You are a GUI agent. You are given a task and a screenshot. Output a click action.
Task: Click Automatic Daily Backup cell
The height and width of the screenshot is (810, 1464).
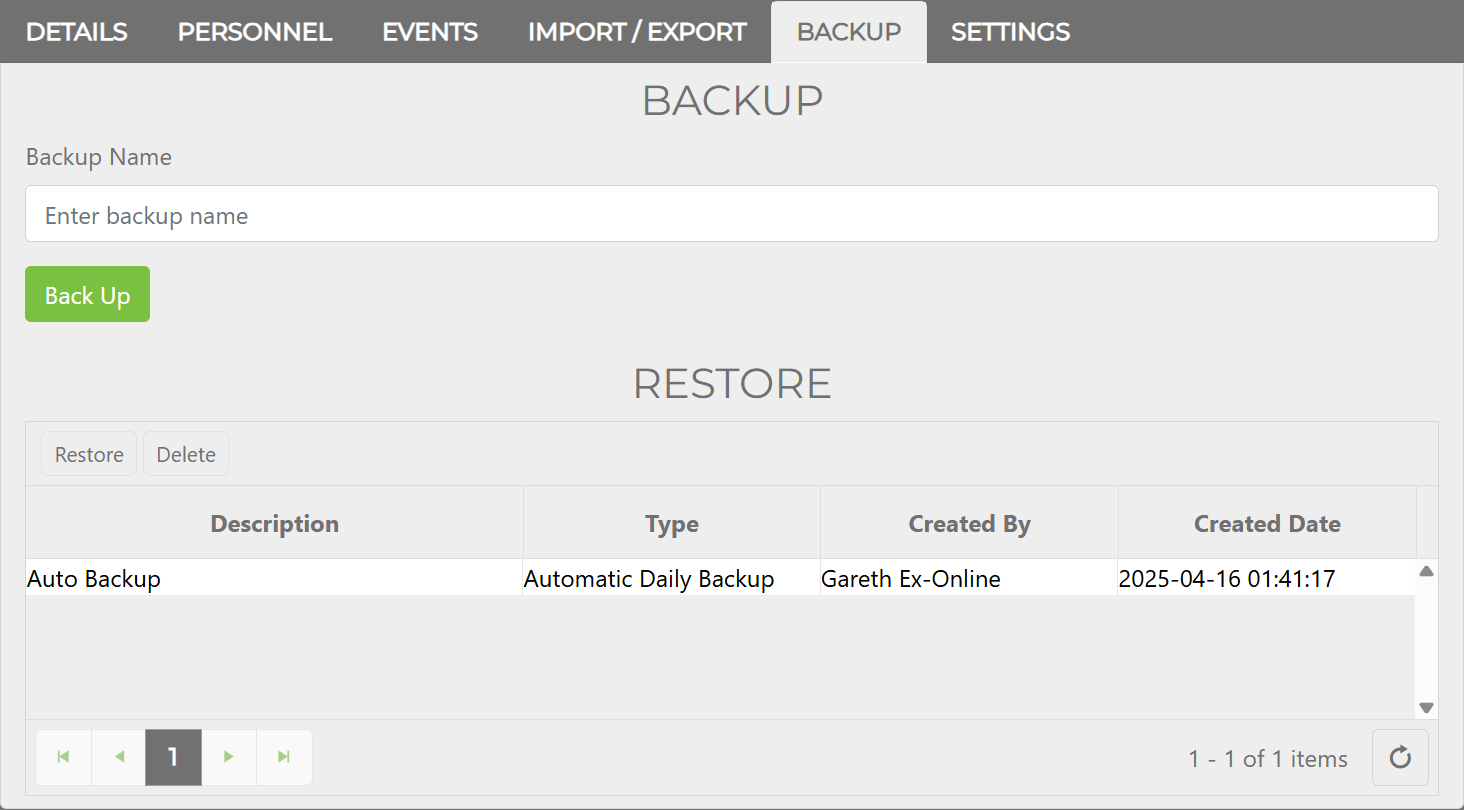pos(671,578)
